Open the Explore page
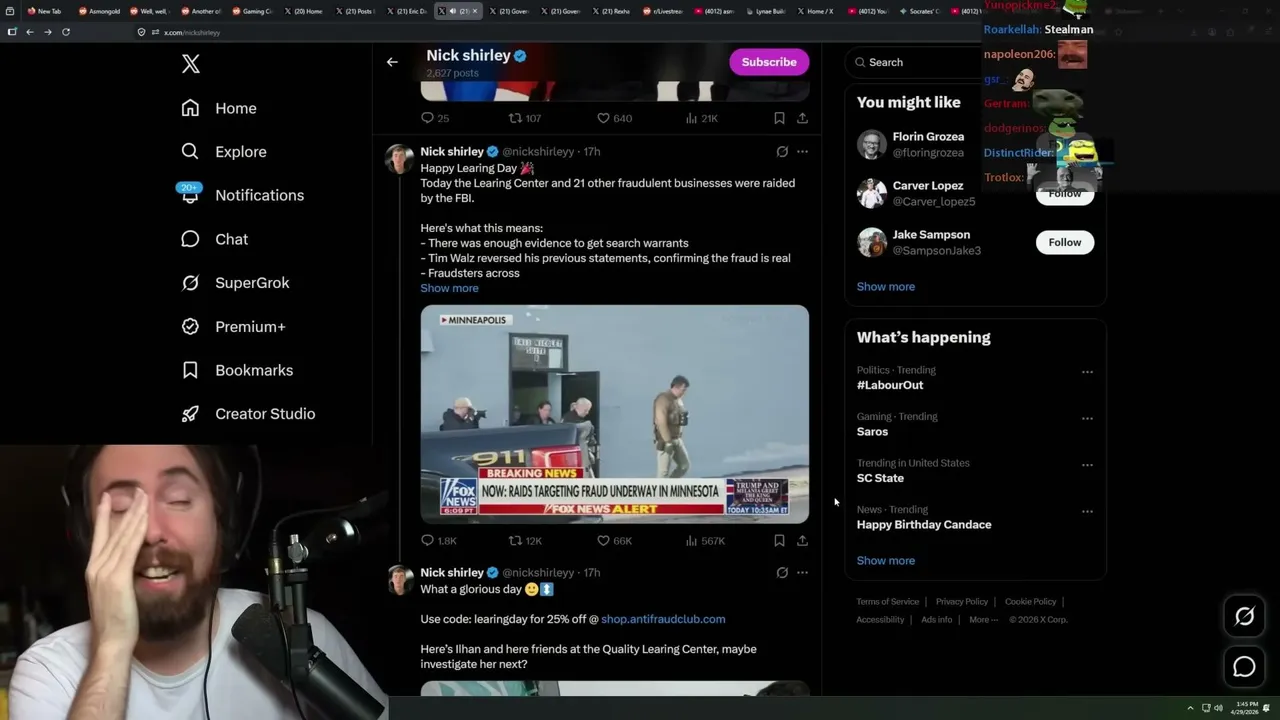 click(x=224, y=152)
